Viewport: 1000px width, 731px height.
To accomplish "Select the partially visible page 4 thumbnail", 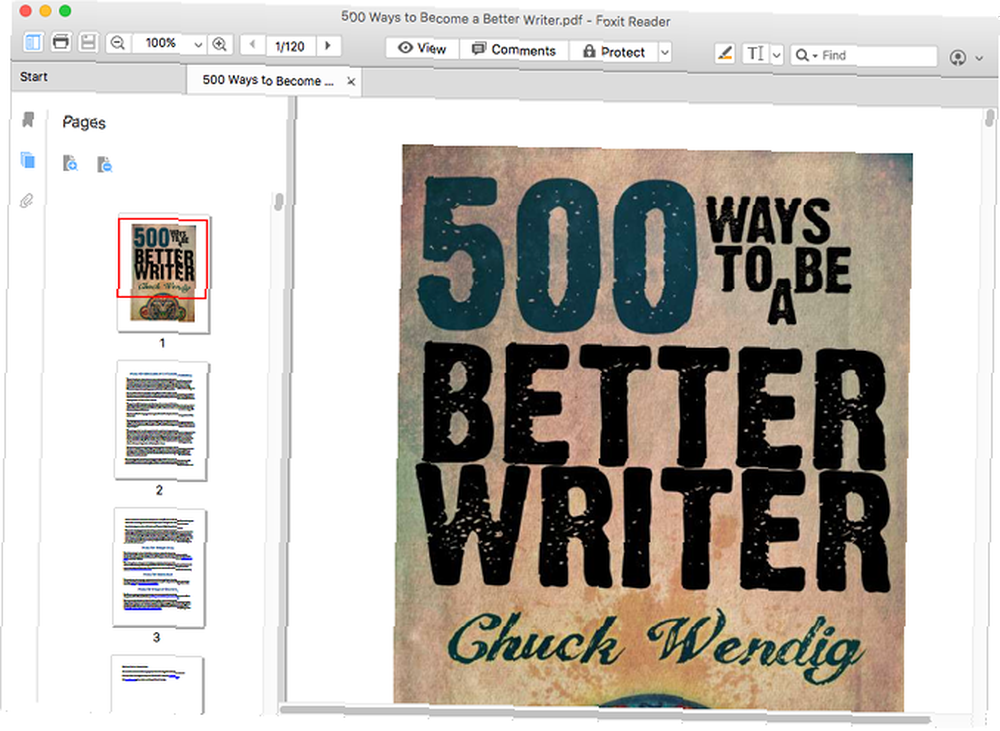I will coord(157,684).
